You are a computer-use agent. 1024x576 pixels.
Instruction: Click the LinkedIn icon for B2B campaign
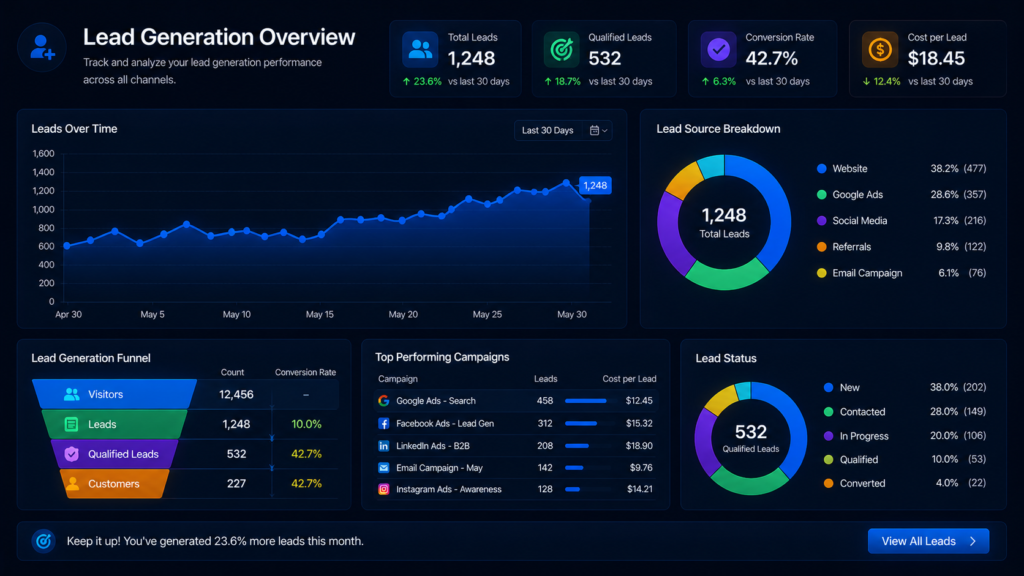click(x=383, y=445)
